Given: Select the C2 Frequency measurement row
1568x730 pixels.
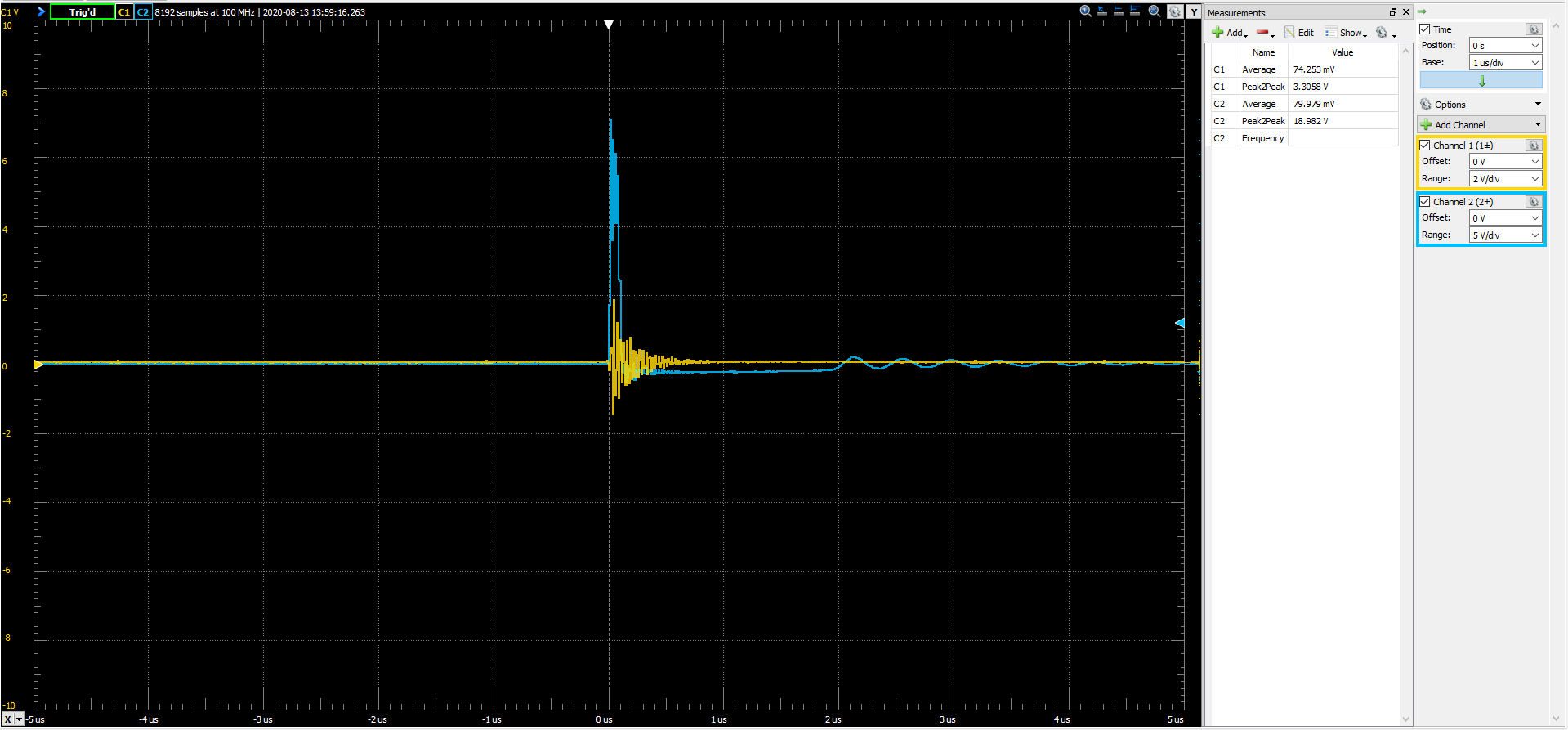Looking at the screenshot, I should 1304,138.
